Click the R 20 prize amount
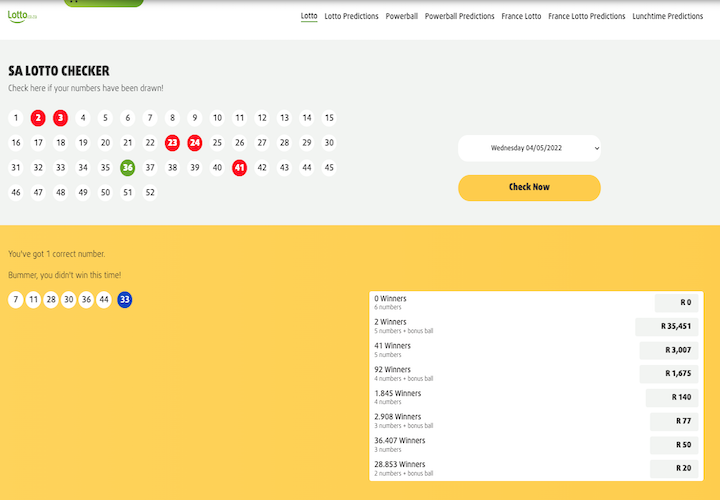The image size is (720, 500). (x=674, y=469)
